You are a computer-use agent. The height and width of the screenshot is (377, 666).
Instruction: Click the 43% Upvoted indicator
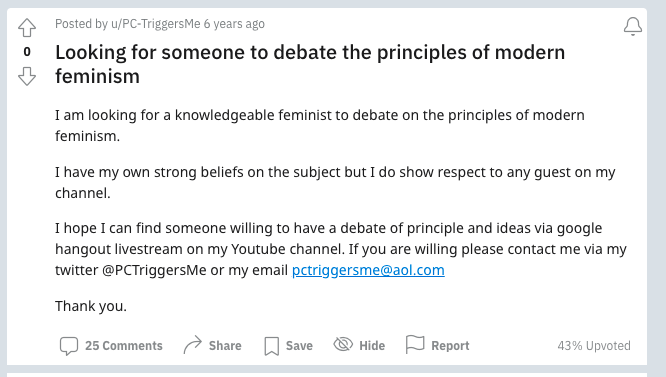coord(594,346)
